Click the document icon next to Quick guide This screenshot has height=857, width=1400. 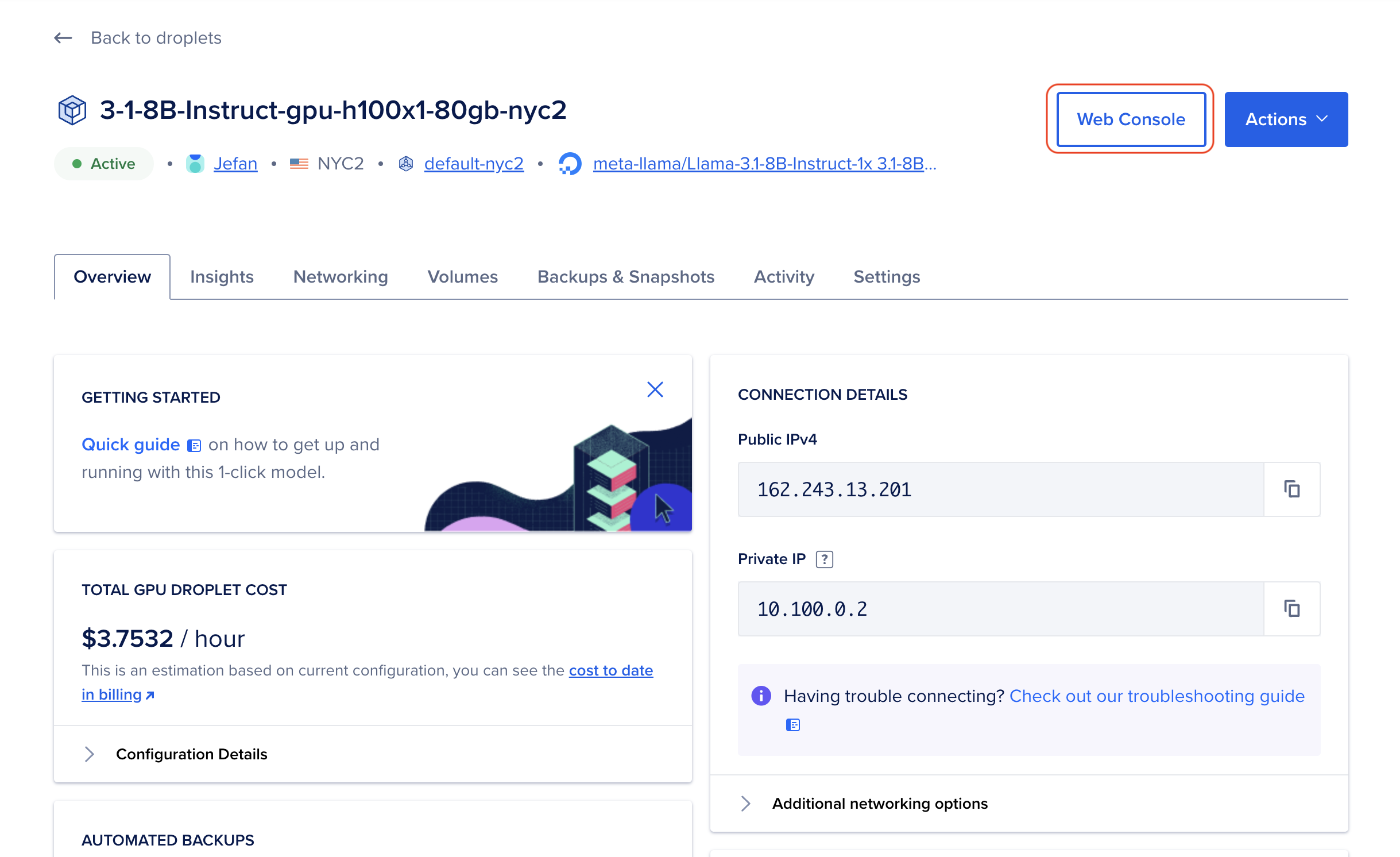click(195, 445)
